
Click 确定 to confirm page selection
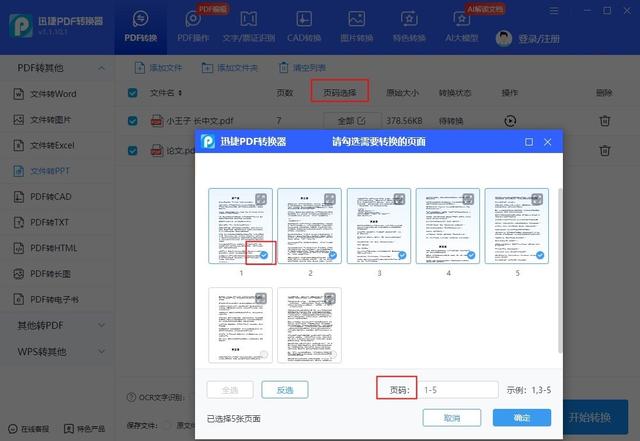[522, 418]
